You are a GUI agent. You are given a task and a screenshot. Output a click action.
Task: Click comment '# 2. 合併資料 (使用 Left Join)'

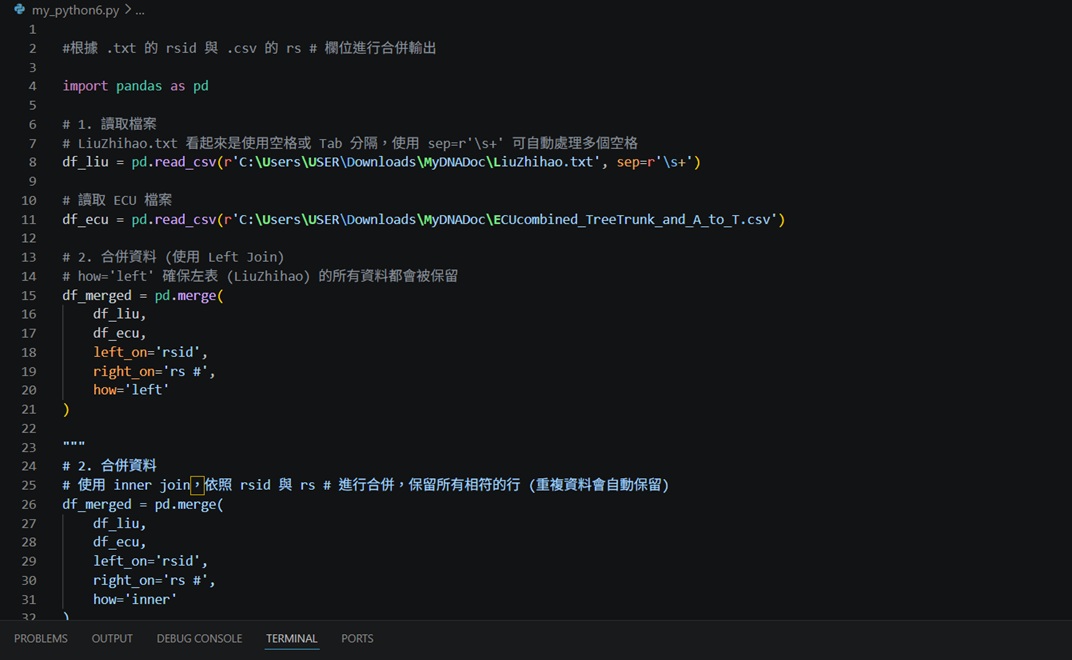(x=173, y=257)
